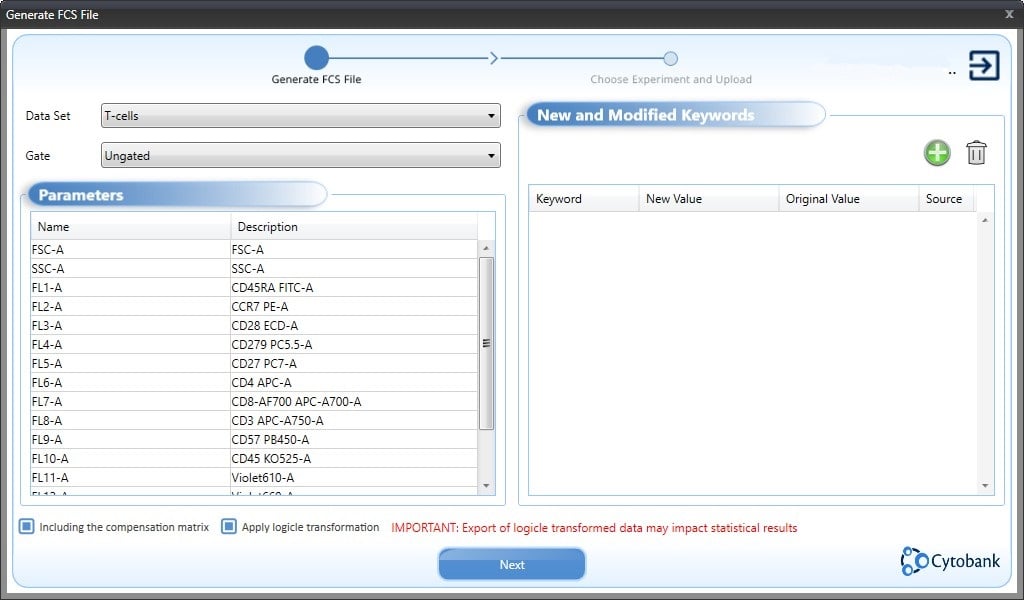Click the SSC-A description cell
The width and height of the screenshot is (1024, 600).
[354, 268]
